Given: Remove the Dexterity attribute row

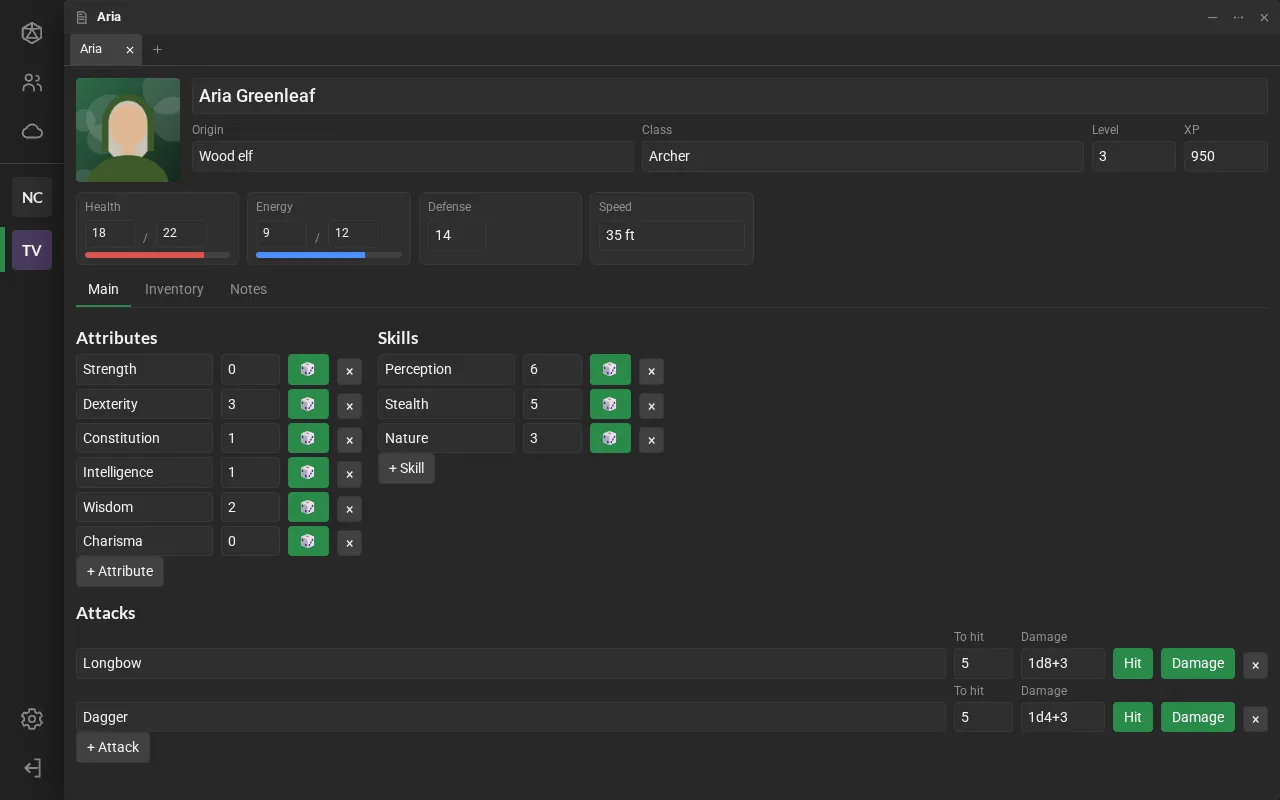Looking at the screenshot, I should pos(349,406).
